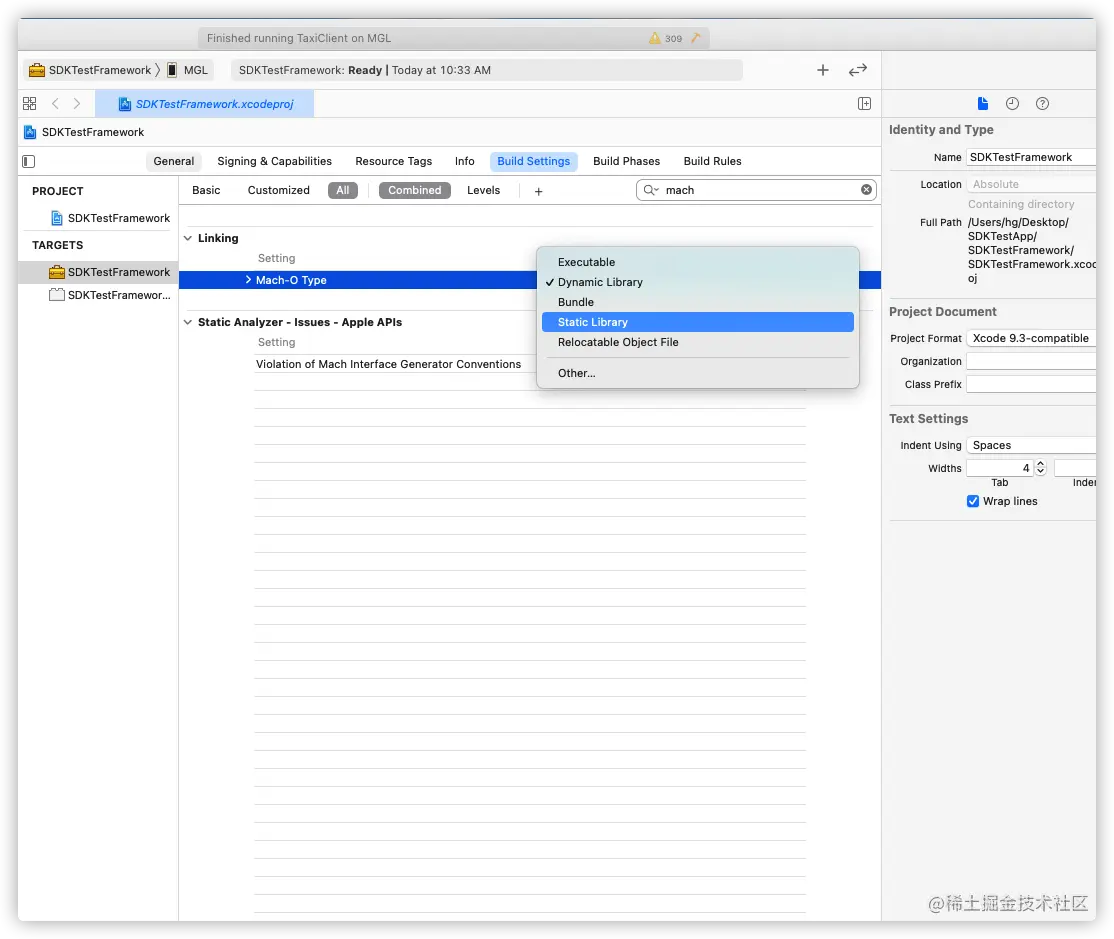Open the Info tab
This screenshot has width=1114, height=939.
(465, 161)
